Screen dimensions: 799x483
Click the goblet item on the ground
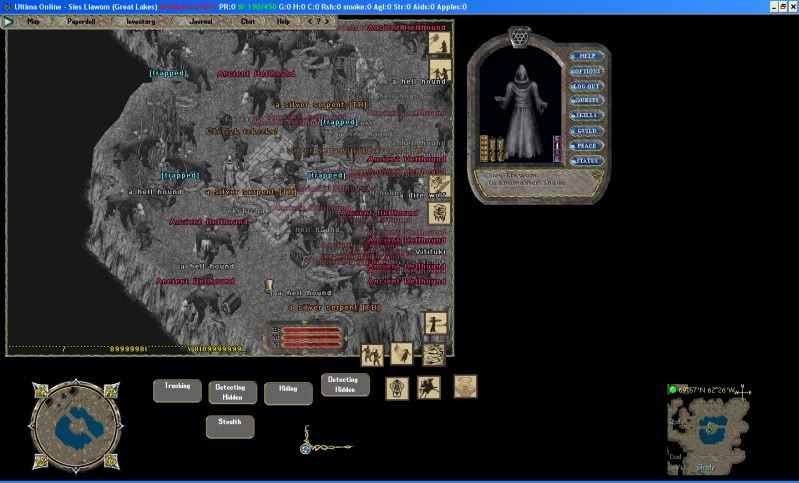[x=269, y=286]
